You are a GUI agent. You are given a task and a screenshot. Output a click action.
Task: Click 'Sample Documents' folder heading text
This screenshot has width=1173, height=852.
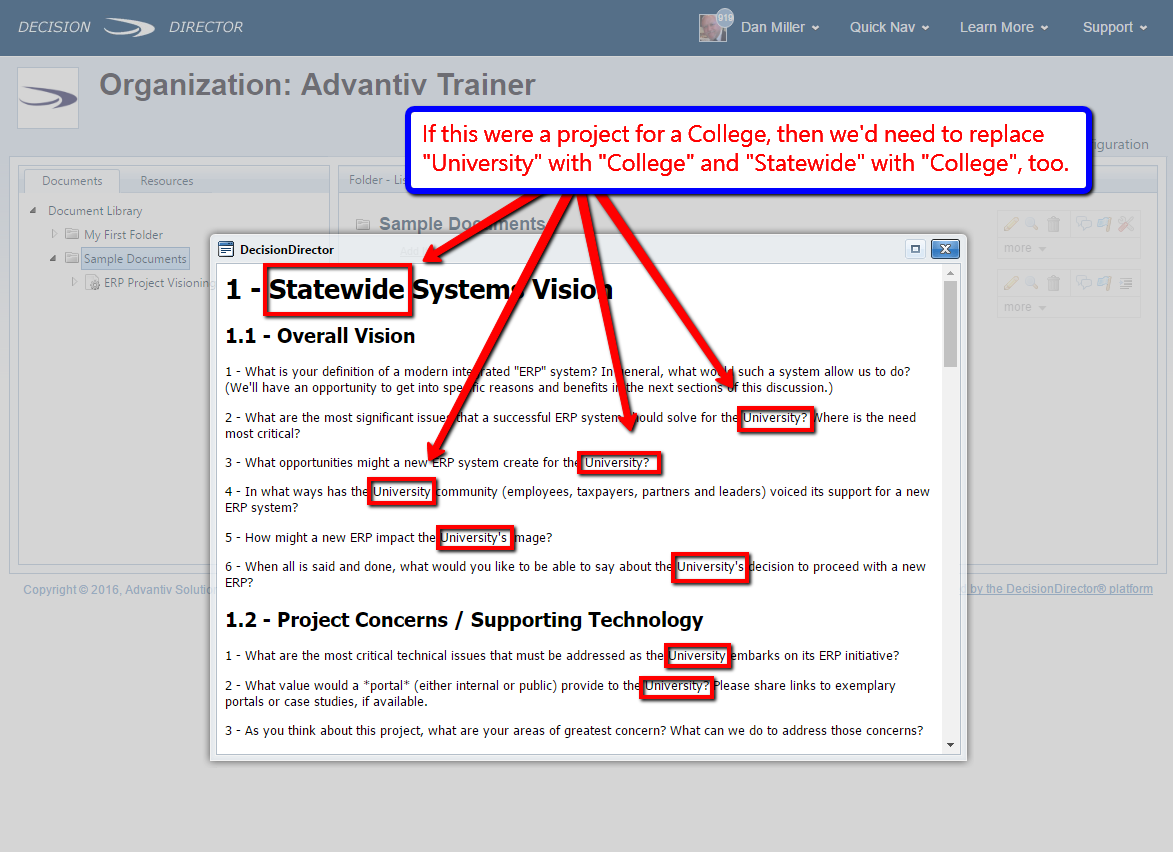click(x=462, y=224)
